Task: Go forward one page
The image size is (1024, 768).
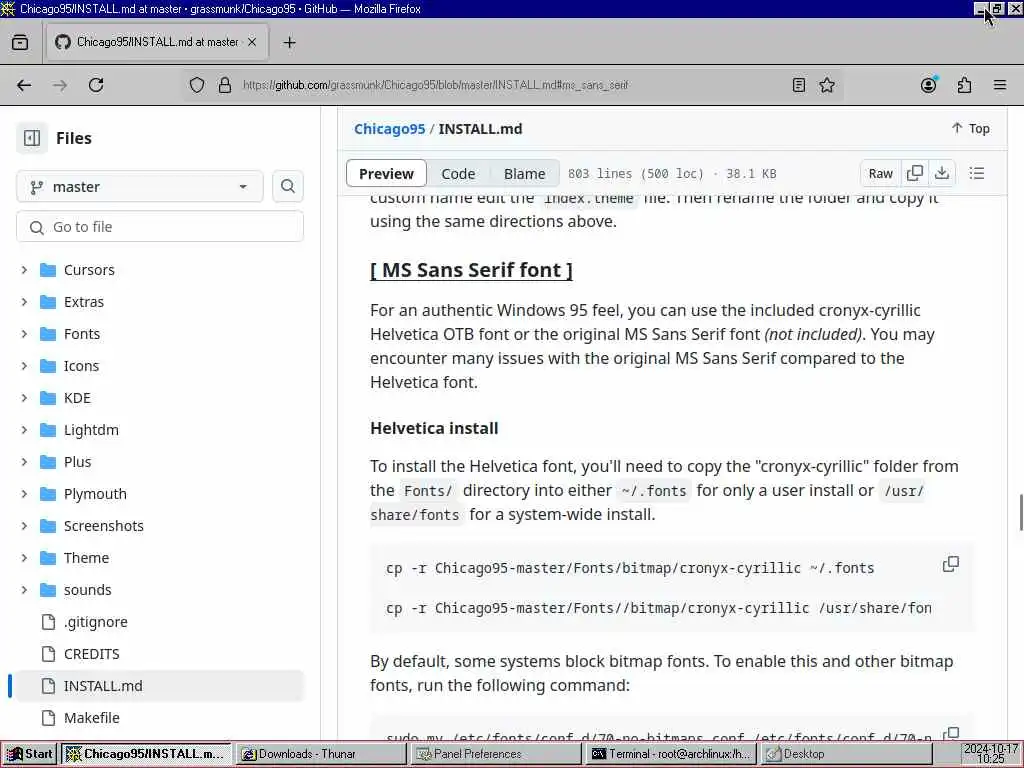Action: point(60,85)
